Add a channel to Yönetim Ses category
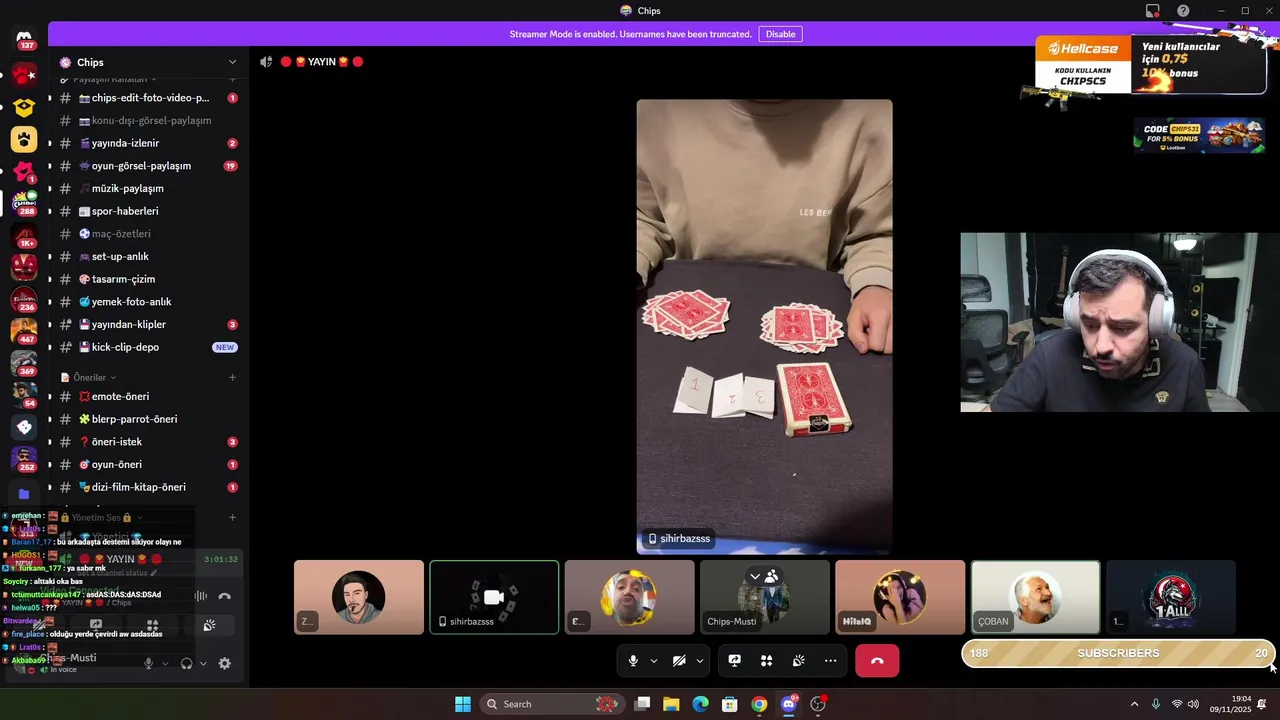The width and height of the screenshot is (1280, 720). (x=232, y=517)
